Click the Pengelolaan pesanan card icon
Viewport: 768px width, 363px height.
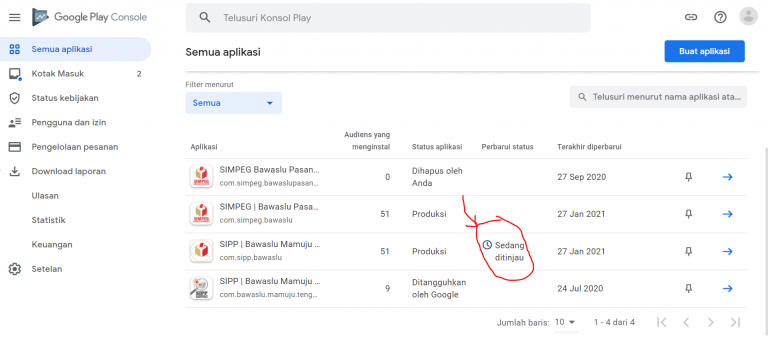click(x=15, y=147)
